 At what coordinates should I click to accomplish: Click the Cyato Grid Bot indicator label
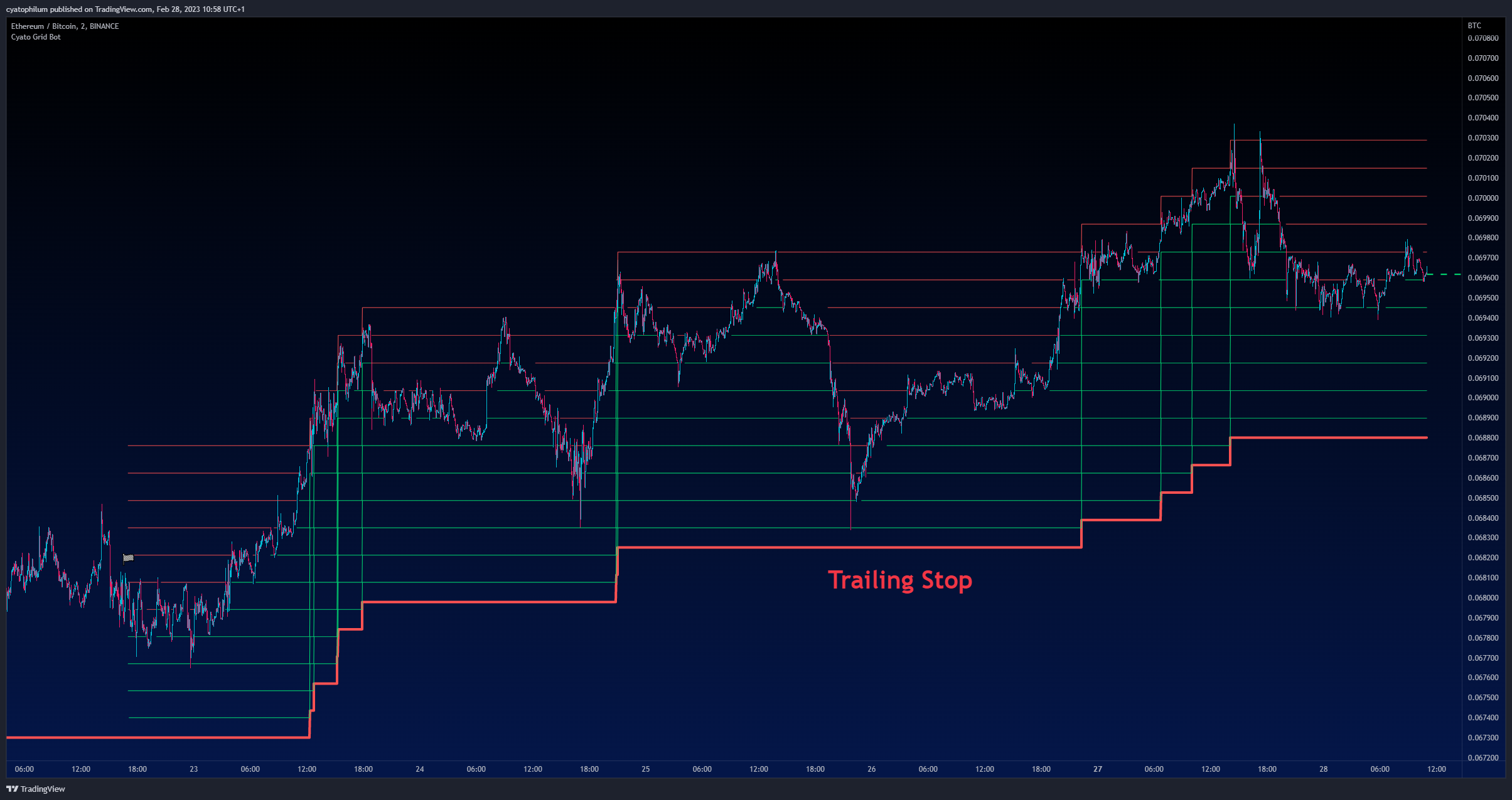click(36, 37)
